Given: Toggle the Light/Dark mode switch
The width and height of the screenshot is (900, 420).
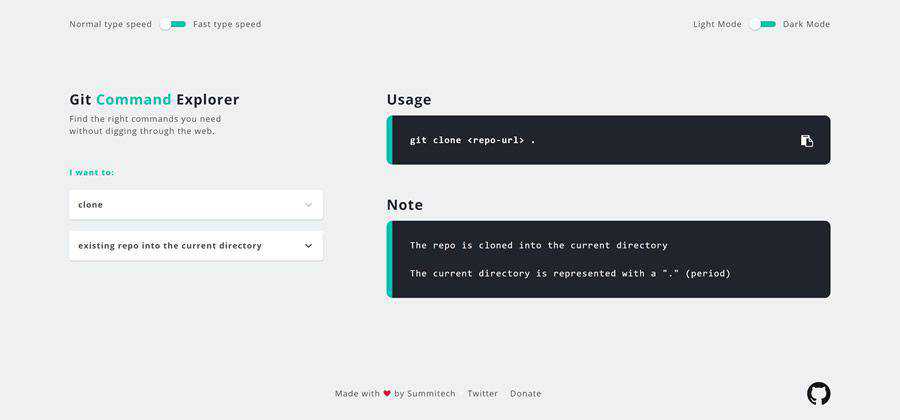Looking at the screenshot, I should pyautogui.click(x=763, y=24).
